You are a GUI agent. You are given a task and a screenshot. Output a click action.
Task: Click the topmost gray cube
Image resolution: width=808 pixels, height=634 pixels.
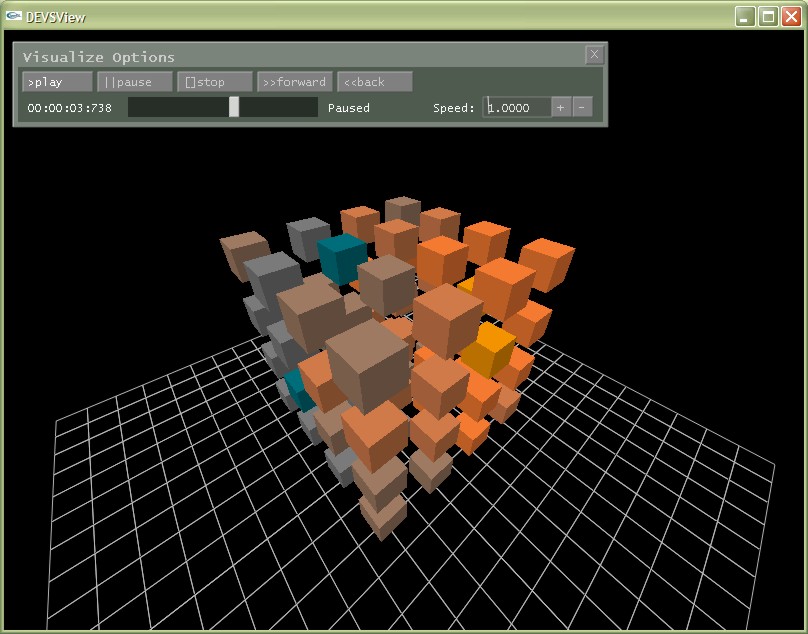[309, 236]
